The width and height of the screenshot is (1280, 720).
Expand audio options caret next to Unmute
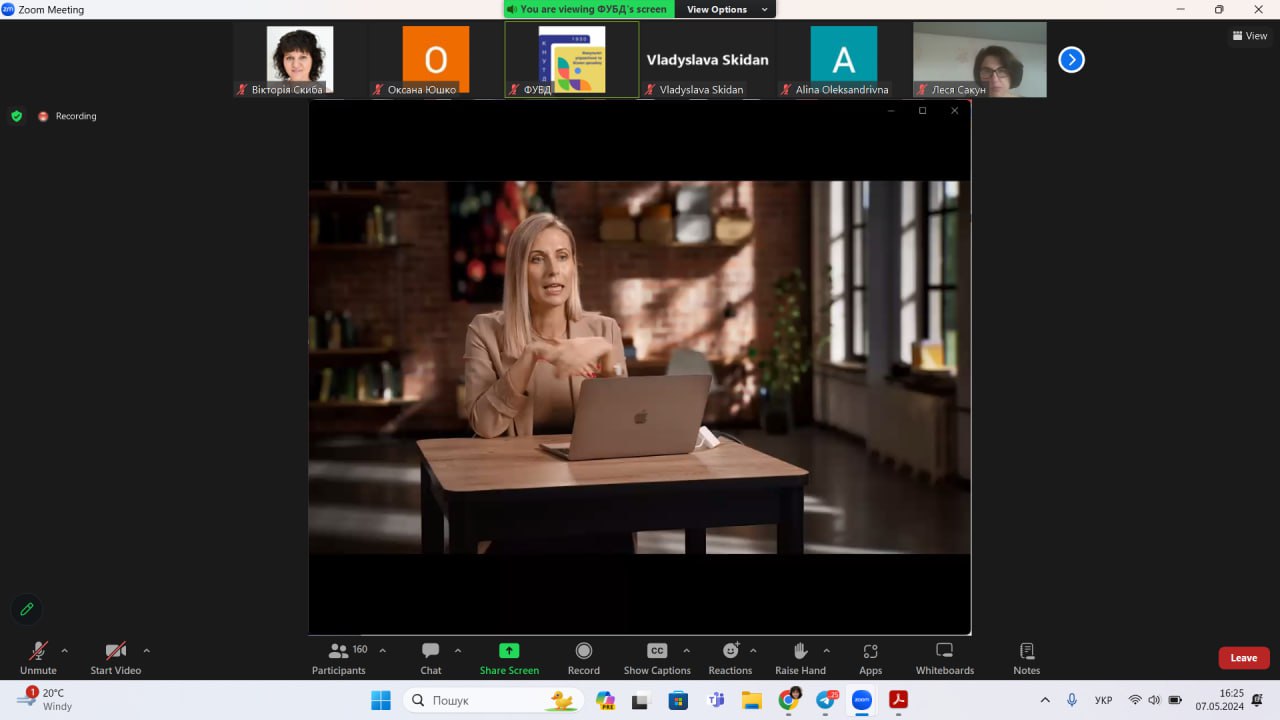pyautogui.click(x=65, y=651)
